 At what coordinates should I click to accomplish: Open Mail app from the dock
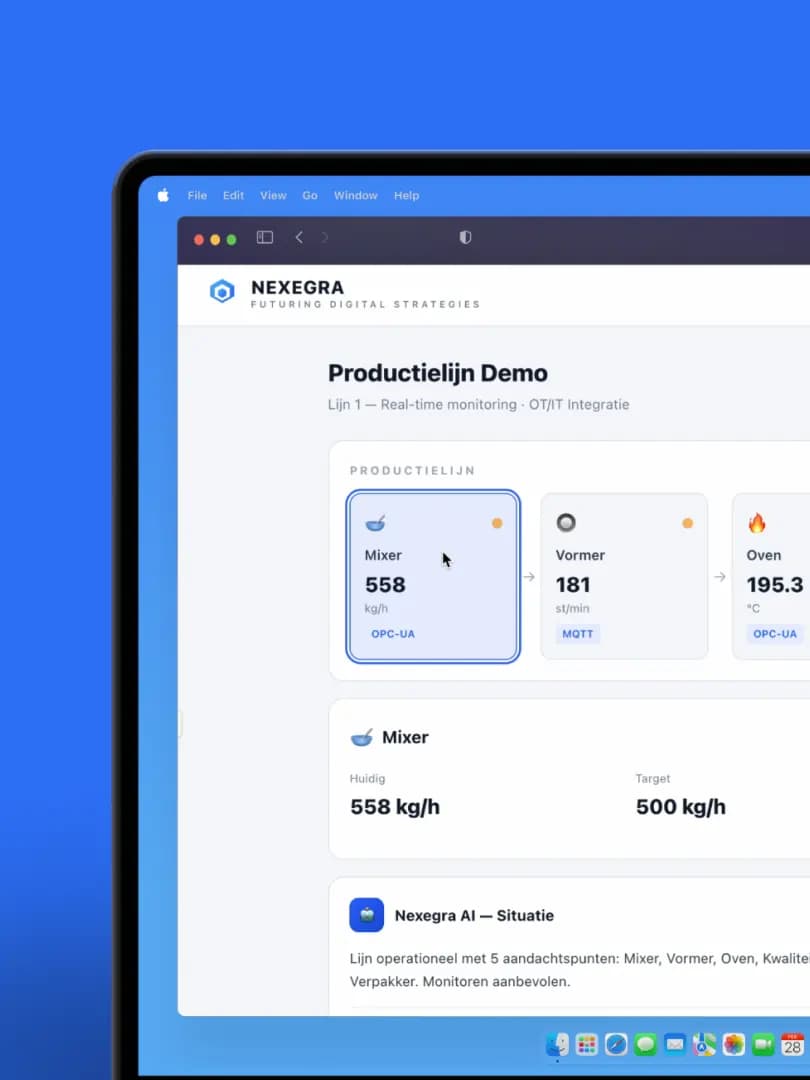pyautogui.click(x=675, y=1044)
